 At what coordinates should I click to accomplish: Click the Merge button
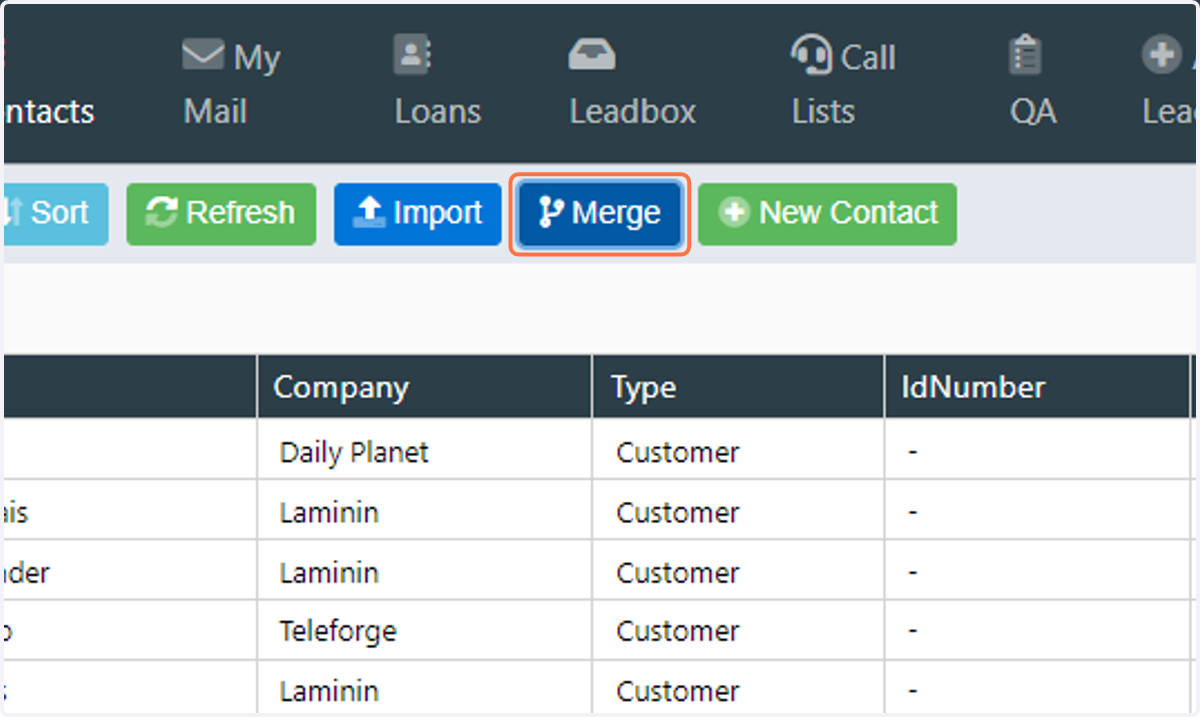599,213
